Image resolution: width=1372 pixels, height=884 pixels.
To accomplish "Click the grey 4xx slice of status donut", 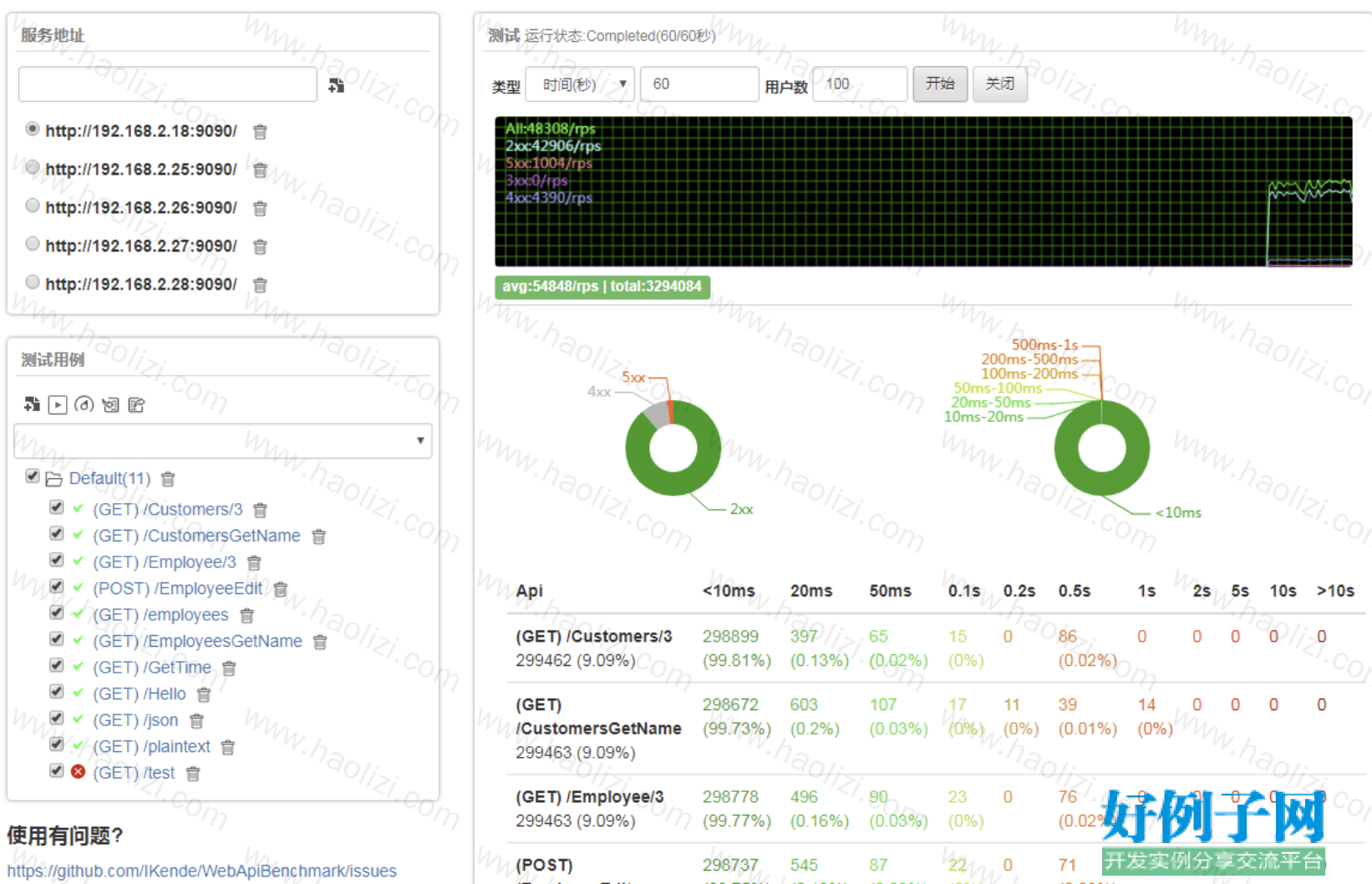I will click(x=658, y=415).
